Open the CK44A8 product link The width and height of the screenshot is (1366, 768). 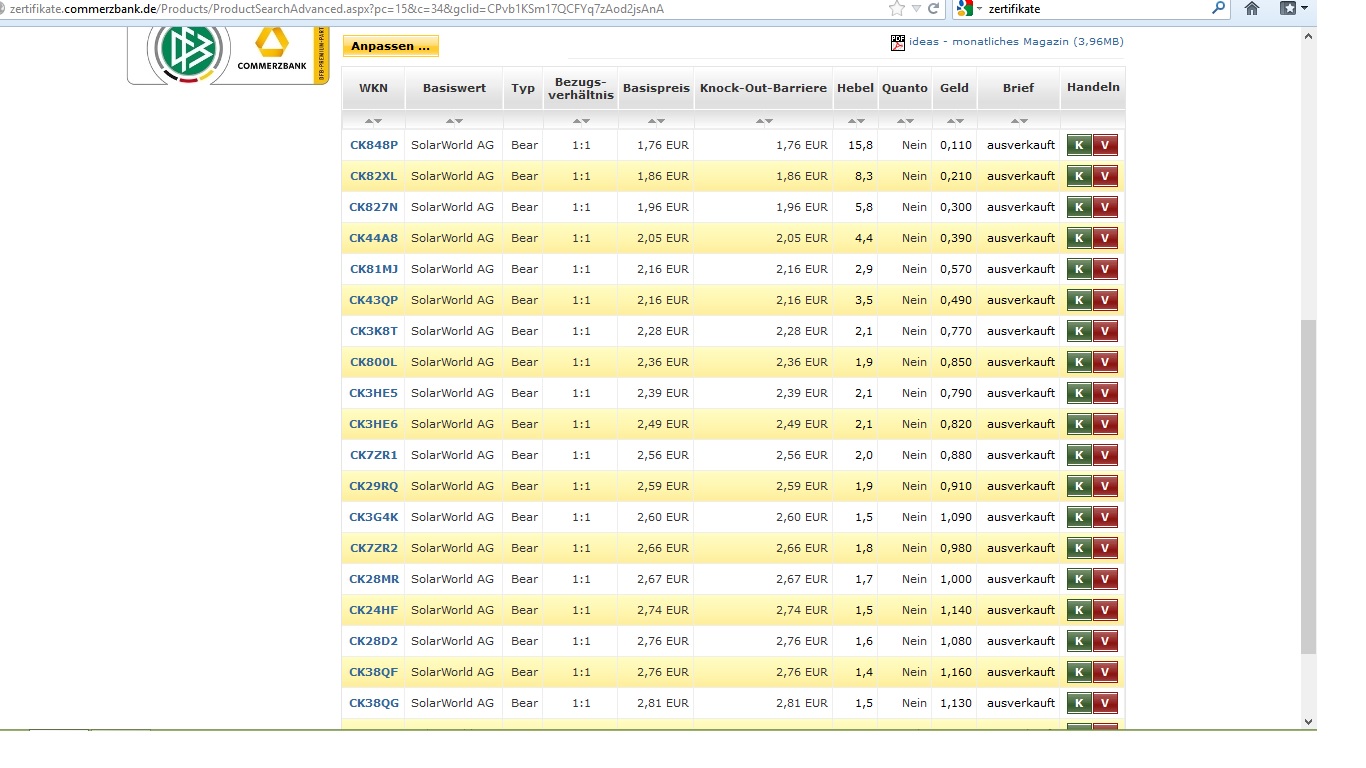pyautogui.click(x=373, y=238)
